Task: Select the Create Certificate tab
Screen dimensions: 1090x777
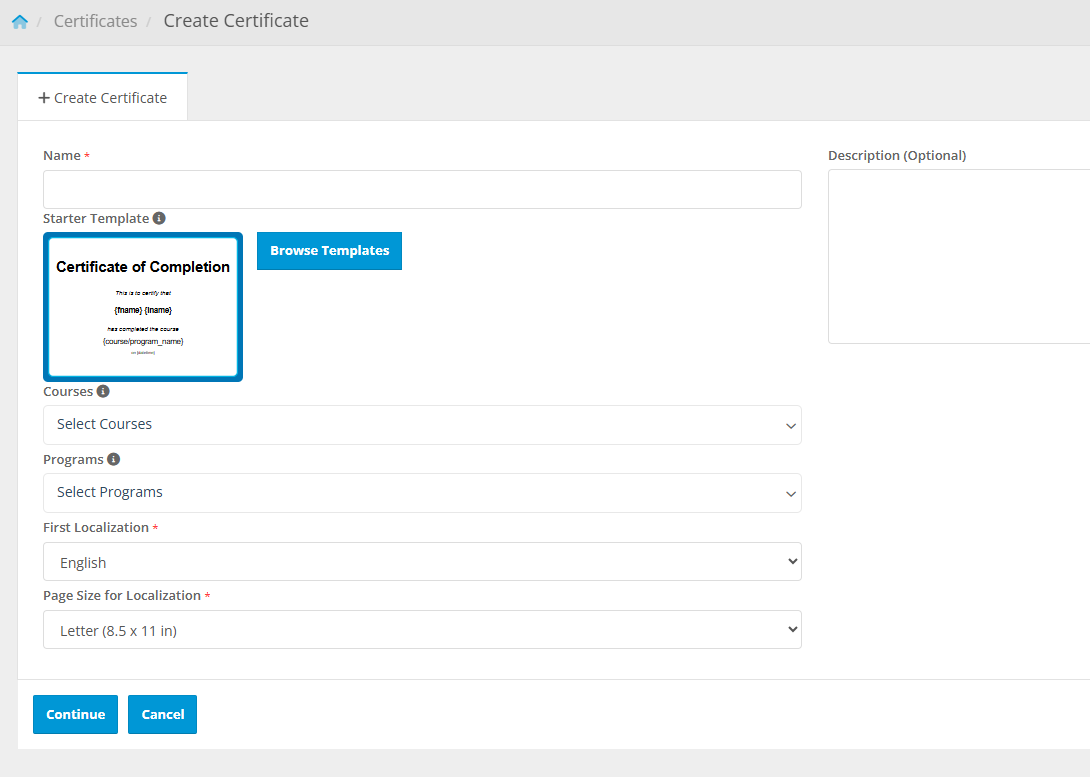Action: pyautogui.click(x=102, y=97)
